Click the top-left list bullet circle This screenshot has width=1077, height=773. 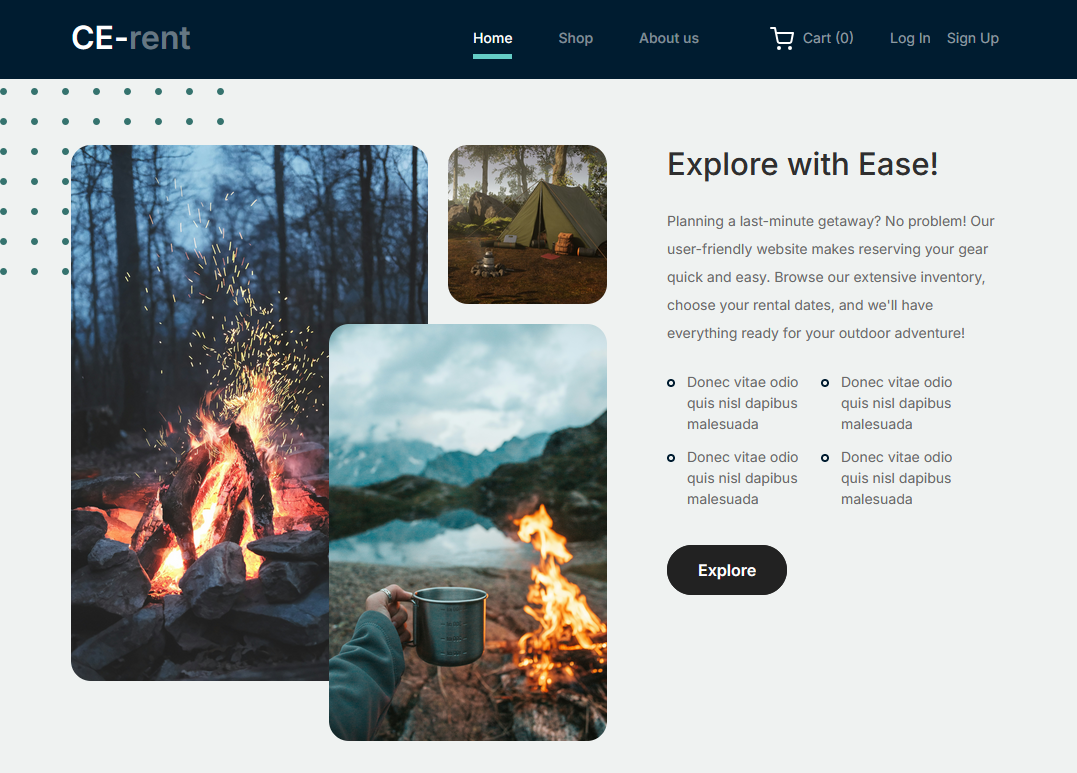click(671, 383)
